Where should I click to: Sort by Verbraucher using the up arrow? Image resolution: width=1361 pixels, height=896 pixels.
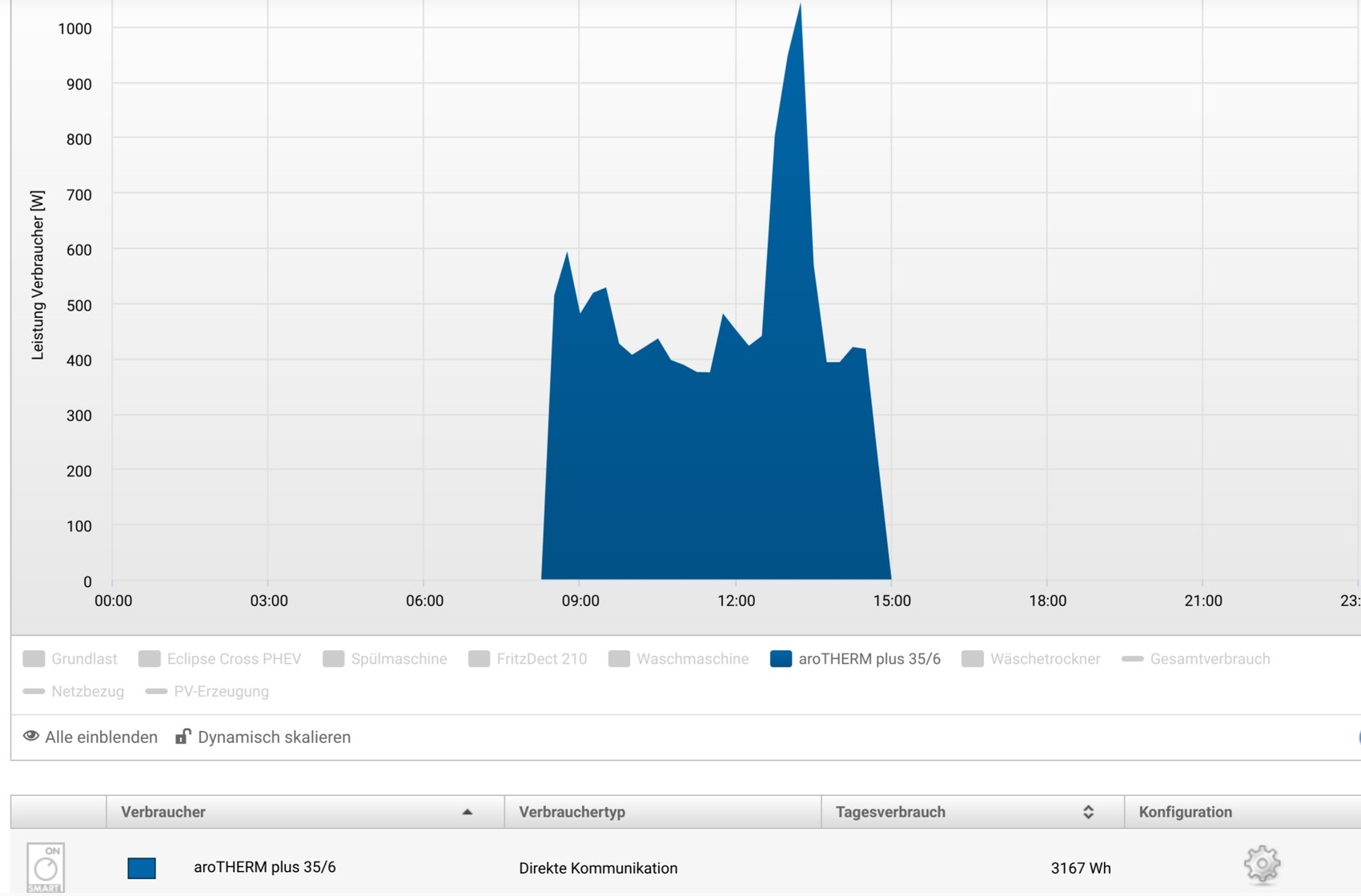[x=468, y=812]
